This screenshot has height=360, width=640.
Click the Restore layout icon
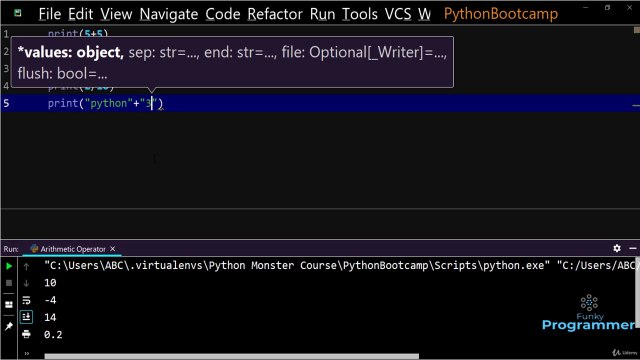(9, 304)
